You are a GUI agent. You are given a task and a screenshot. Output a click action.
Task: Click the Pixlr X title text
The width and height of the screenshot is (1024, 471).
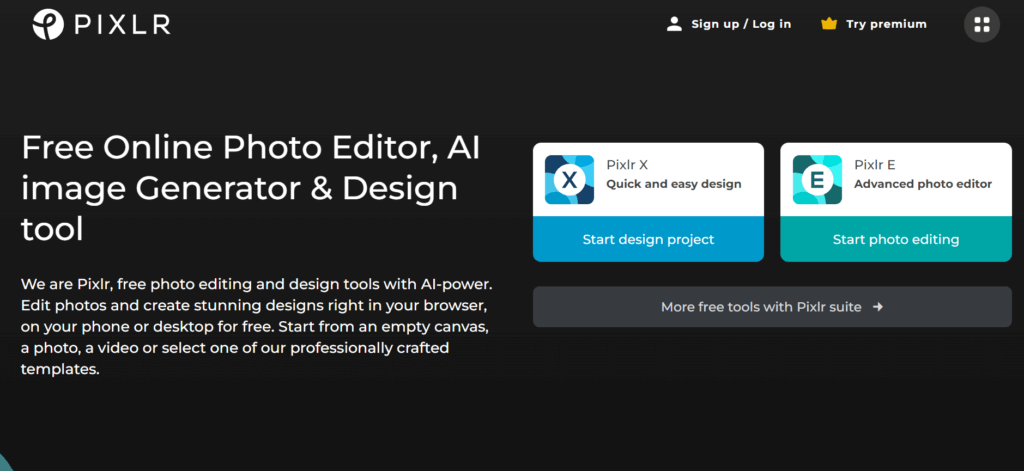point(628,165)
